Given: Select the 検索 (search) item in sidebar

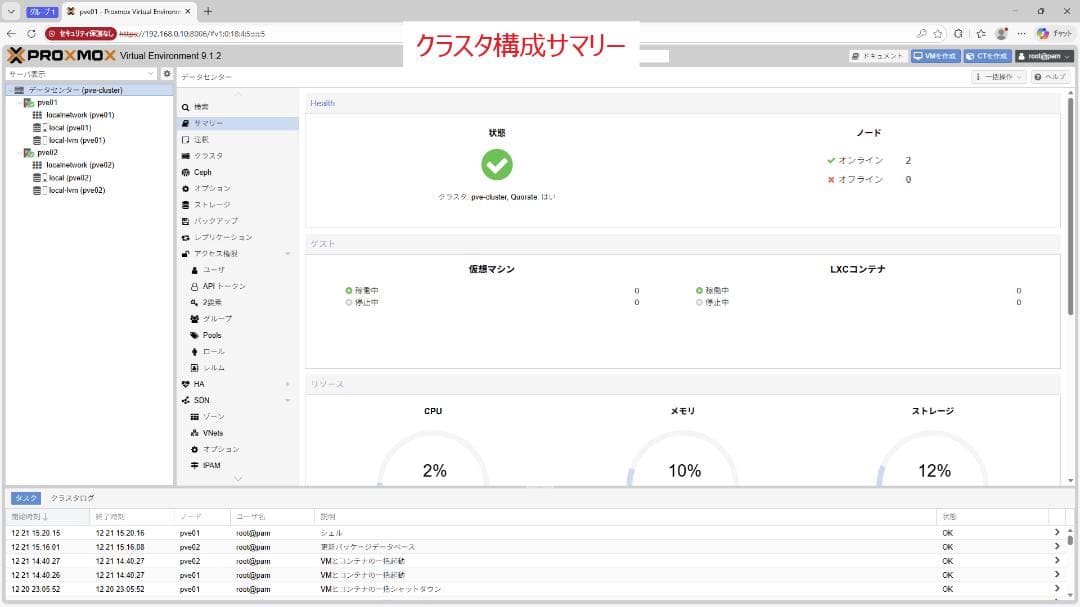Looking at the screenshot, I should click(x=204, y=106).
